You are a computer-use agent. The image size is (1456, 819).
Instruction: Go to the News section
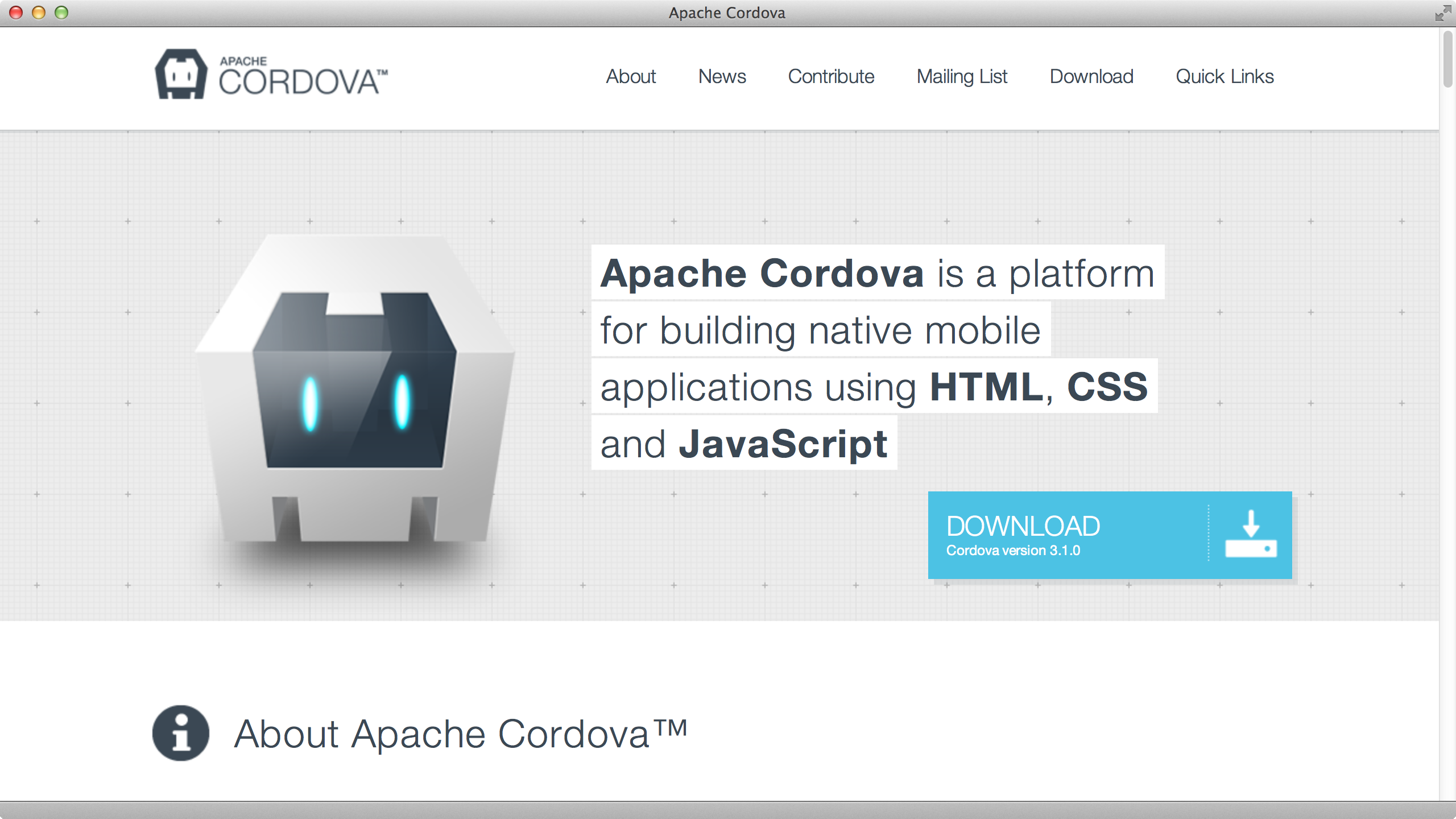pos(722,76)
